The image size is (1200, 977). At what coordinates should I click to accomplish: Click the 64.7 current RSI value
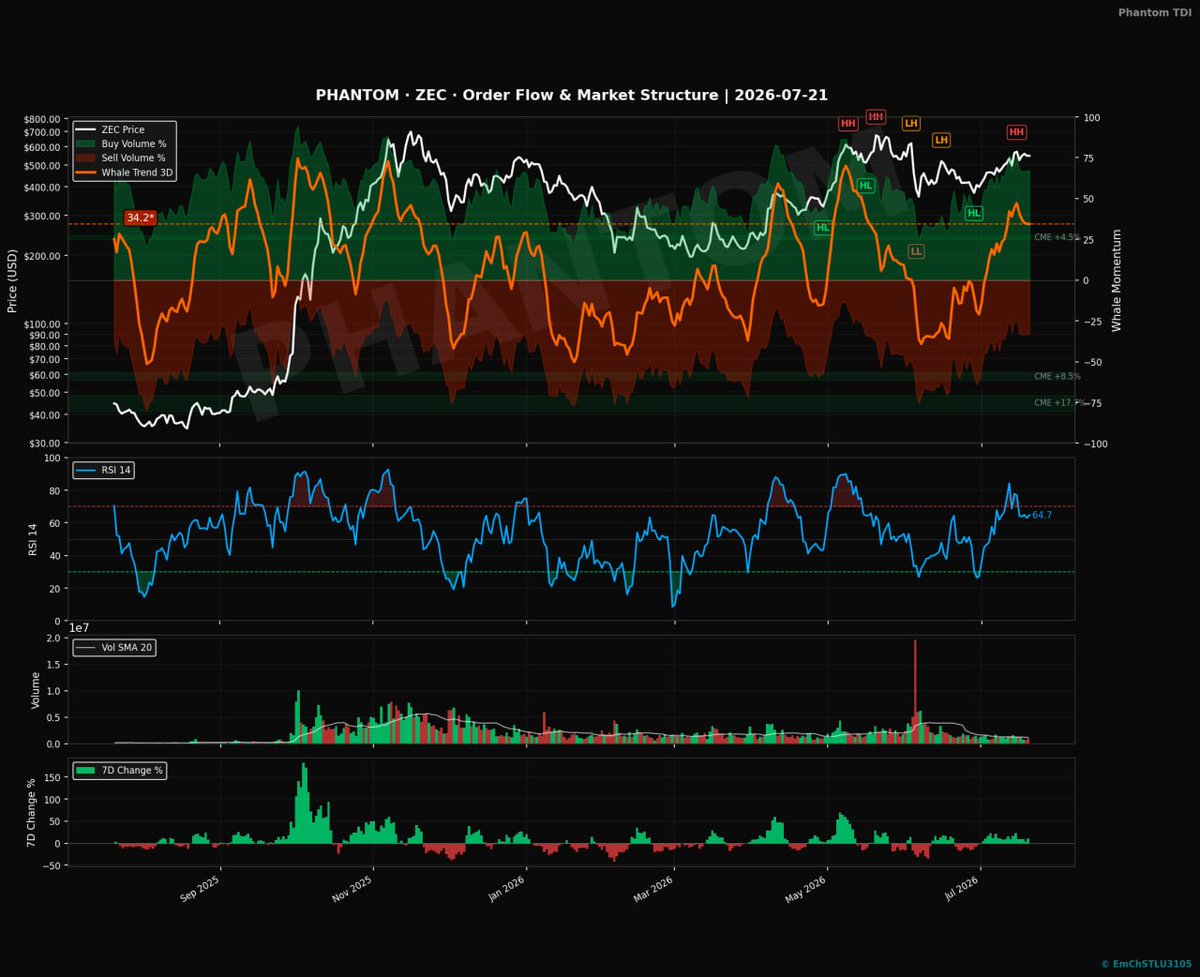click(1042, 515)
